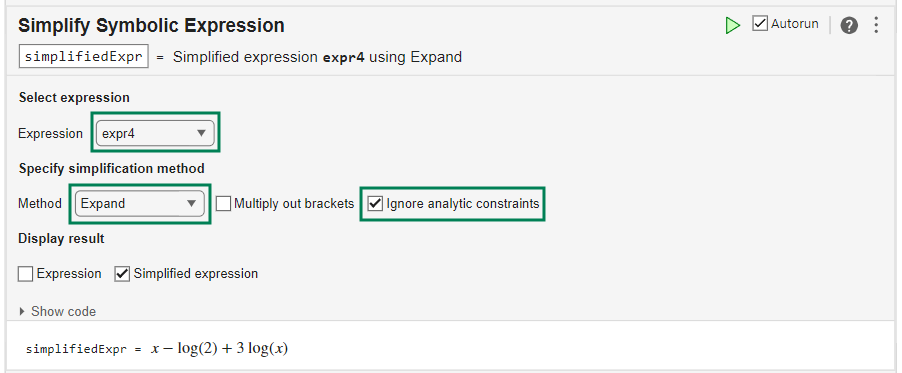Click the simplifiedExpr output result equation
The image size is (902, 373).
156,349
